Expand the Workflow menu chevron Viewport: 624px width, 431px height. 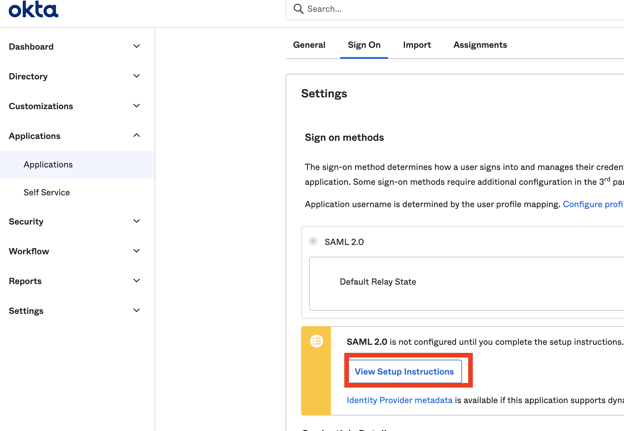coord(136,251)
